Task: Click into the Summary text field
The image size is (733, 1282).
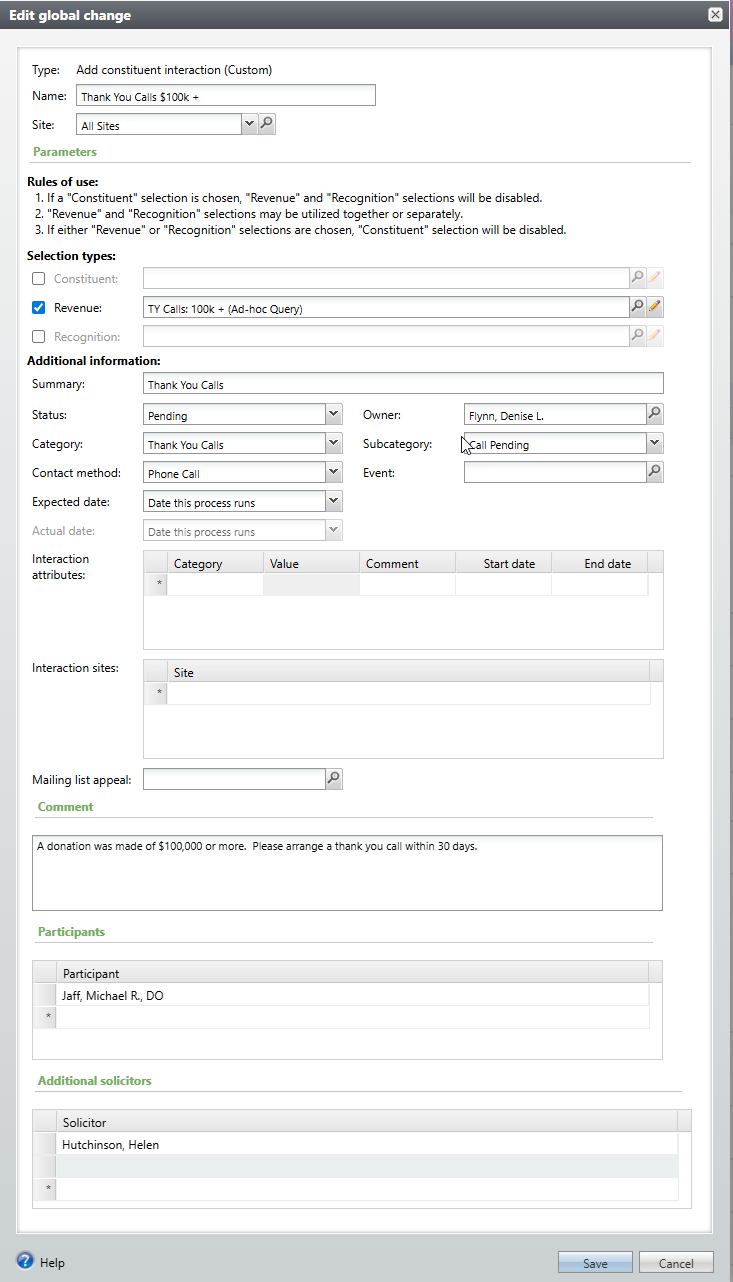Action: point(403,384)
